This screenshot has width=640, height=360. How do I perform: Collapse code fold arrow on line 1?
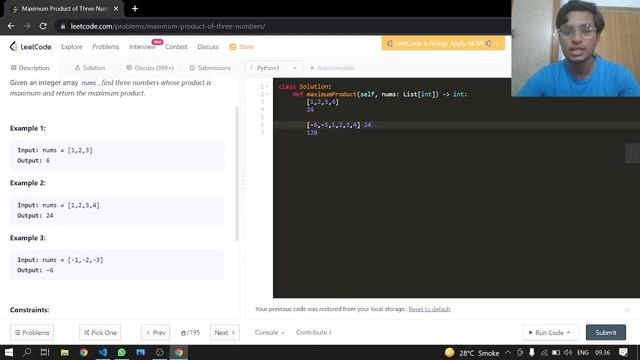coord(267,87)
